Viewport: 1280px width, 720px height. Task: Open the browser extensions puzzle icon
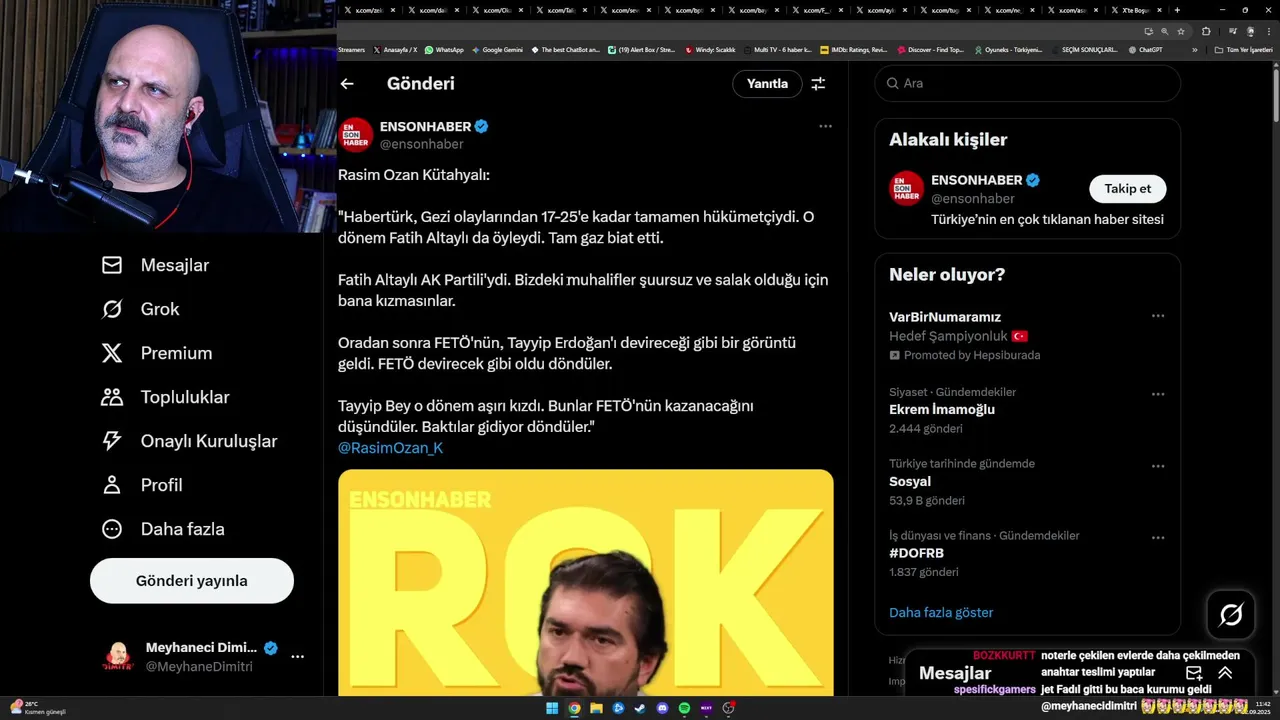(1206, 31)
